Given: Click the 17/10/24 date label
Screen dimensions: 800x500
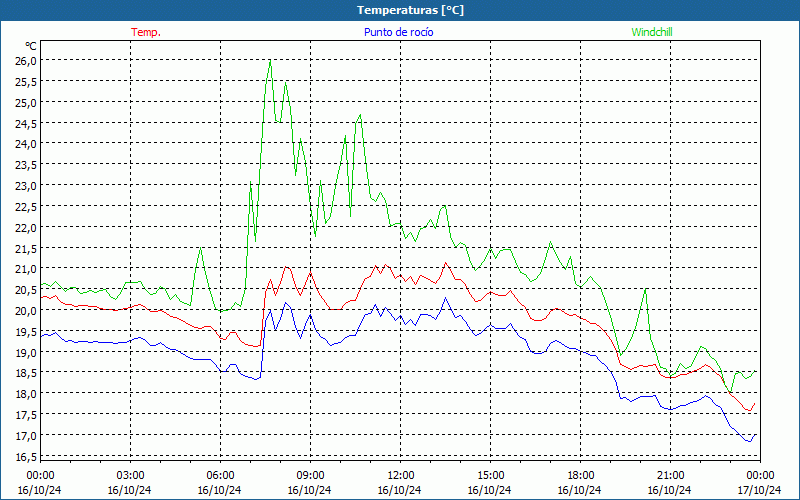Looking at the screenshot, I should [x=759, y=490].
